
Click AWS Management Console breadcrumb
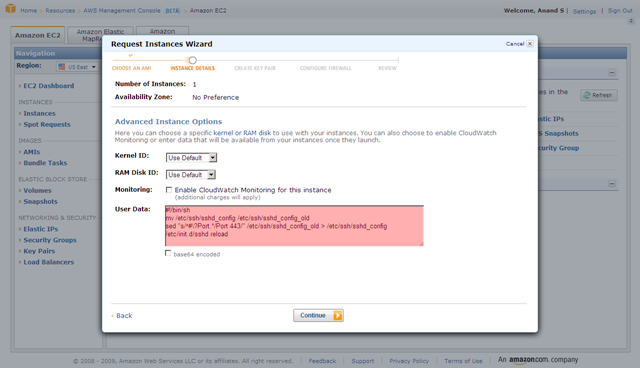coord(122,11)
